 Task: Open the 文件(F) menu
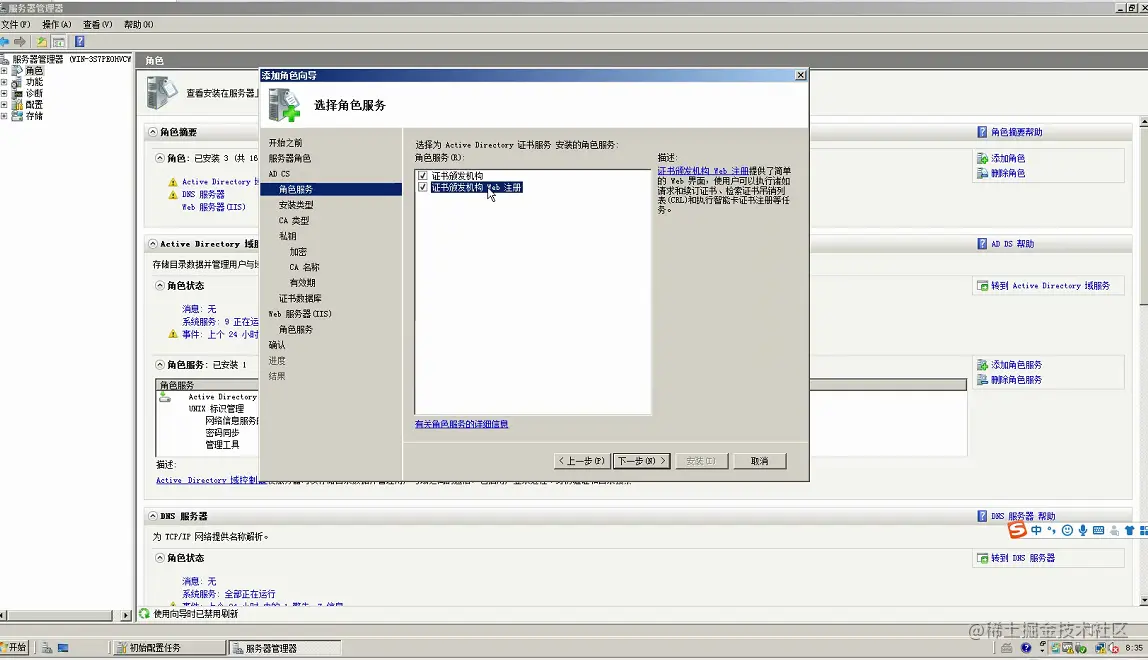pos(15,24)
